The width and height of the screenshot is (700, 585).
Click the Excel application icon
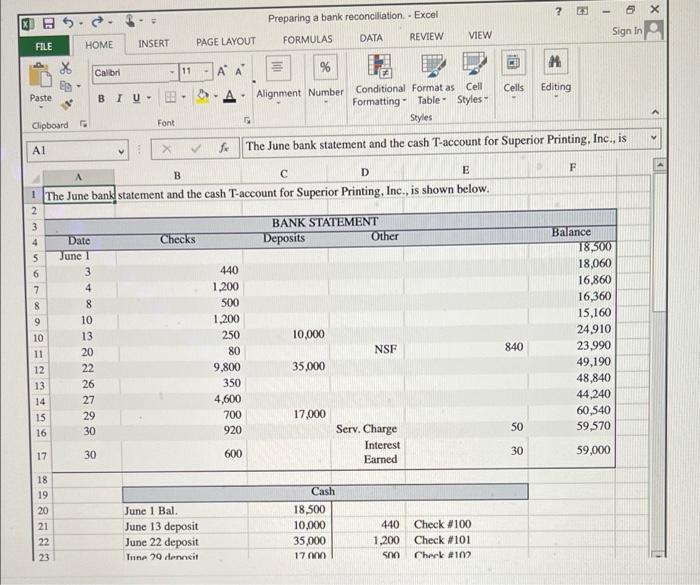28,24
